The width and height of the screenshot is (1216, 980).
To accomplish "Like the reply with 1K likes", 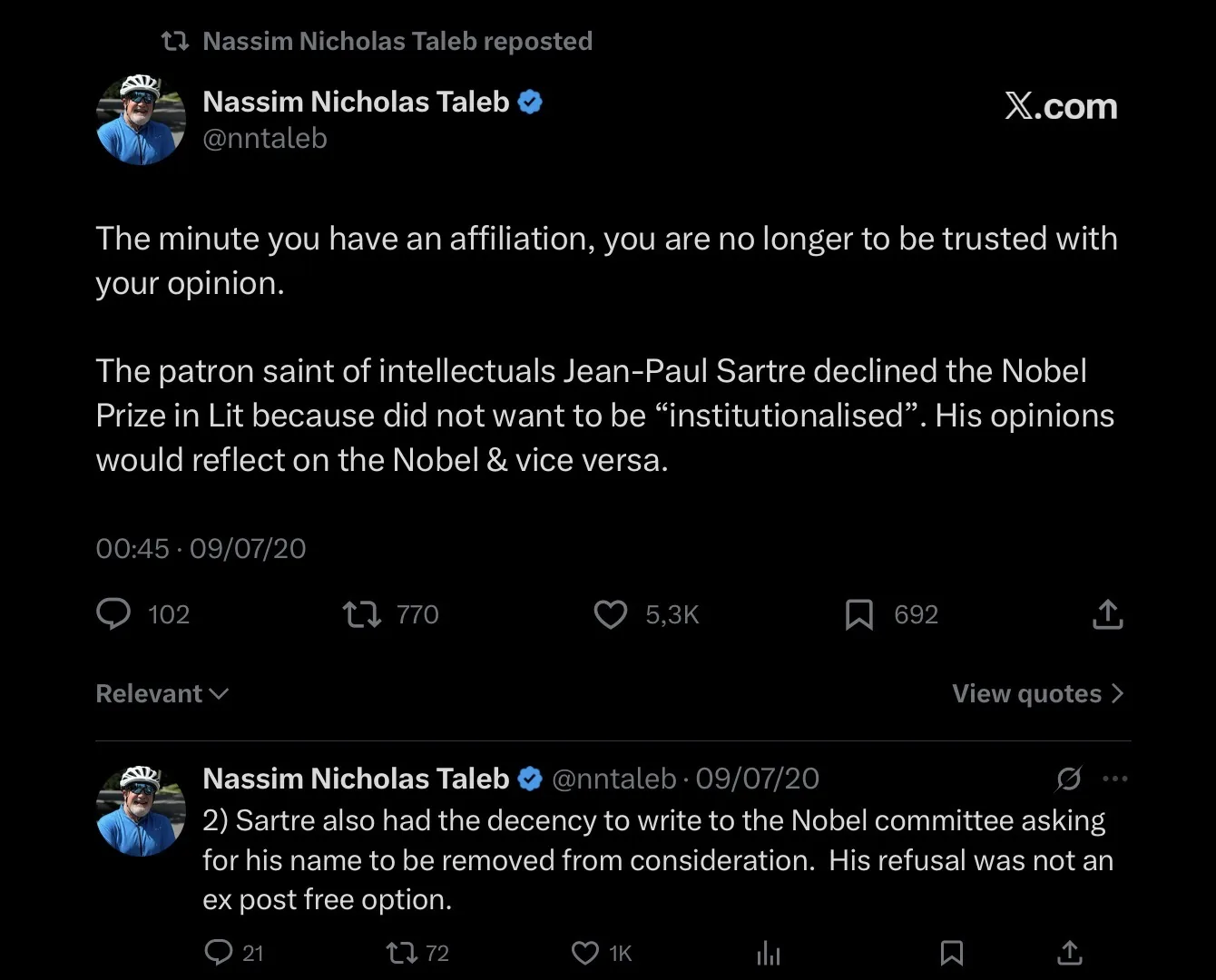I will point(585,952).
